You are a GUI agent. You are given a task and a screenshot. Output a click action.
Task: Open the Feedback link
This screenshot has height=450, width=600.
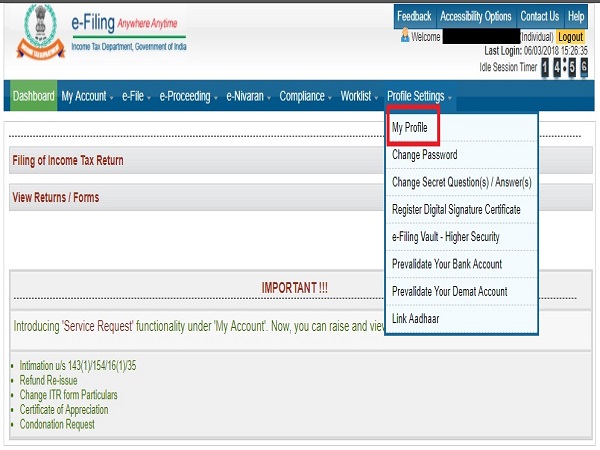(414, 16)
